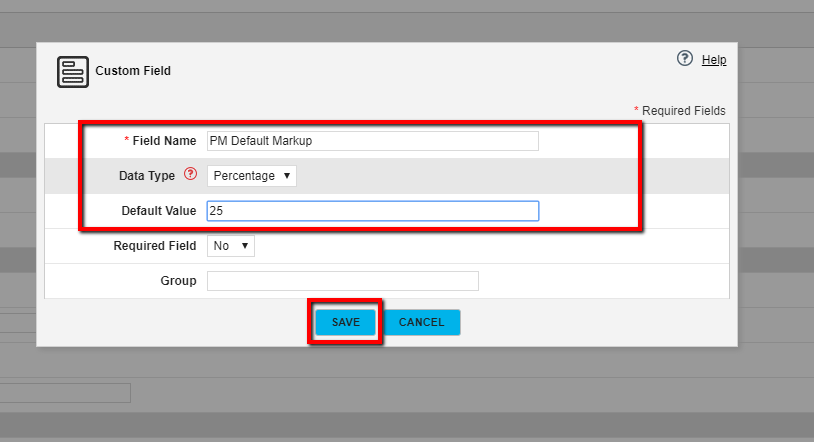Click the circled question mark beside Help
This screenshot has height=442, width=814.
click(685, 59)
